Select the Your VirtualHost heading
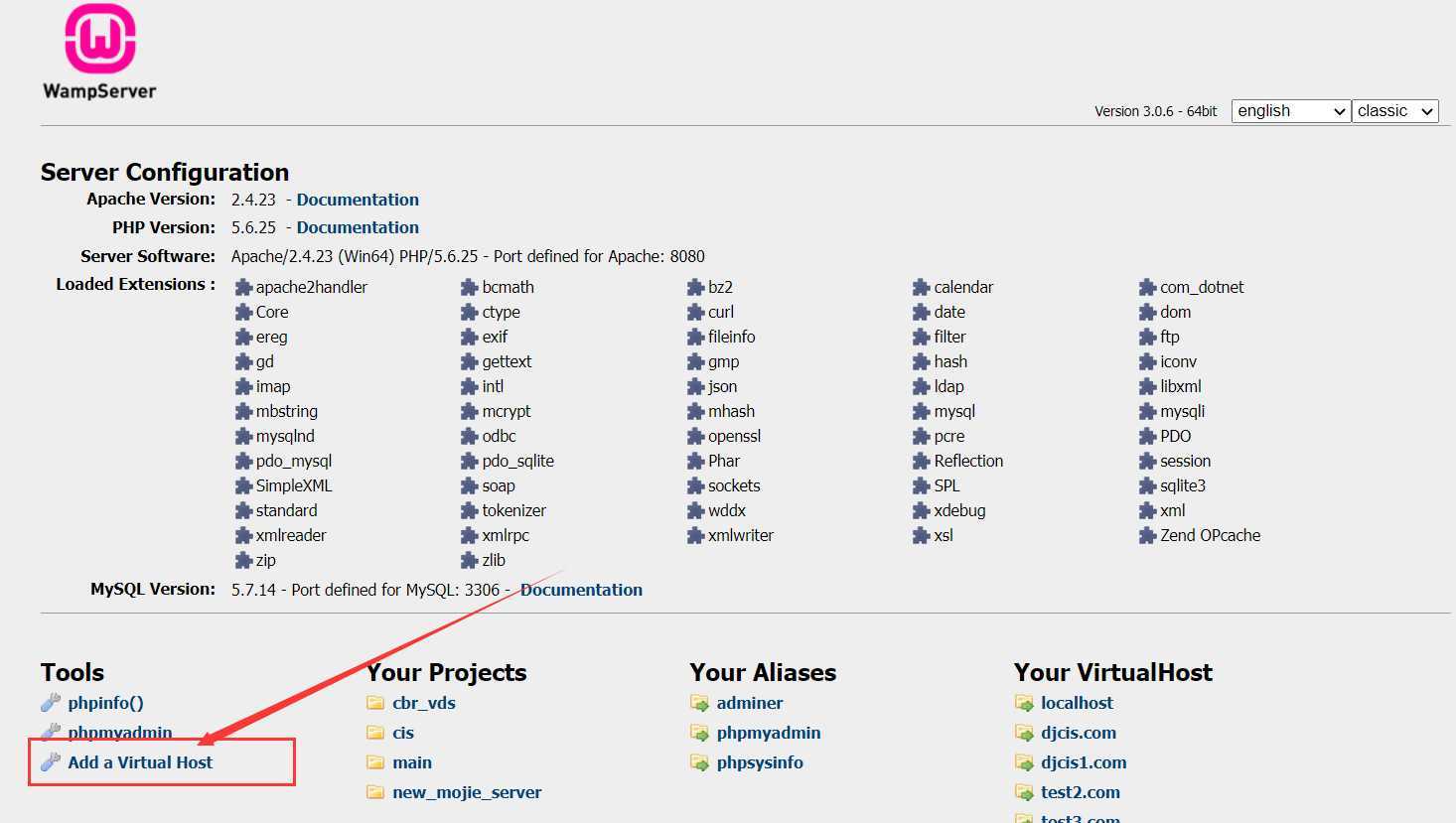This screenshot has height=823, width=1456. (1113, 672)
